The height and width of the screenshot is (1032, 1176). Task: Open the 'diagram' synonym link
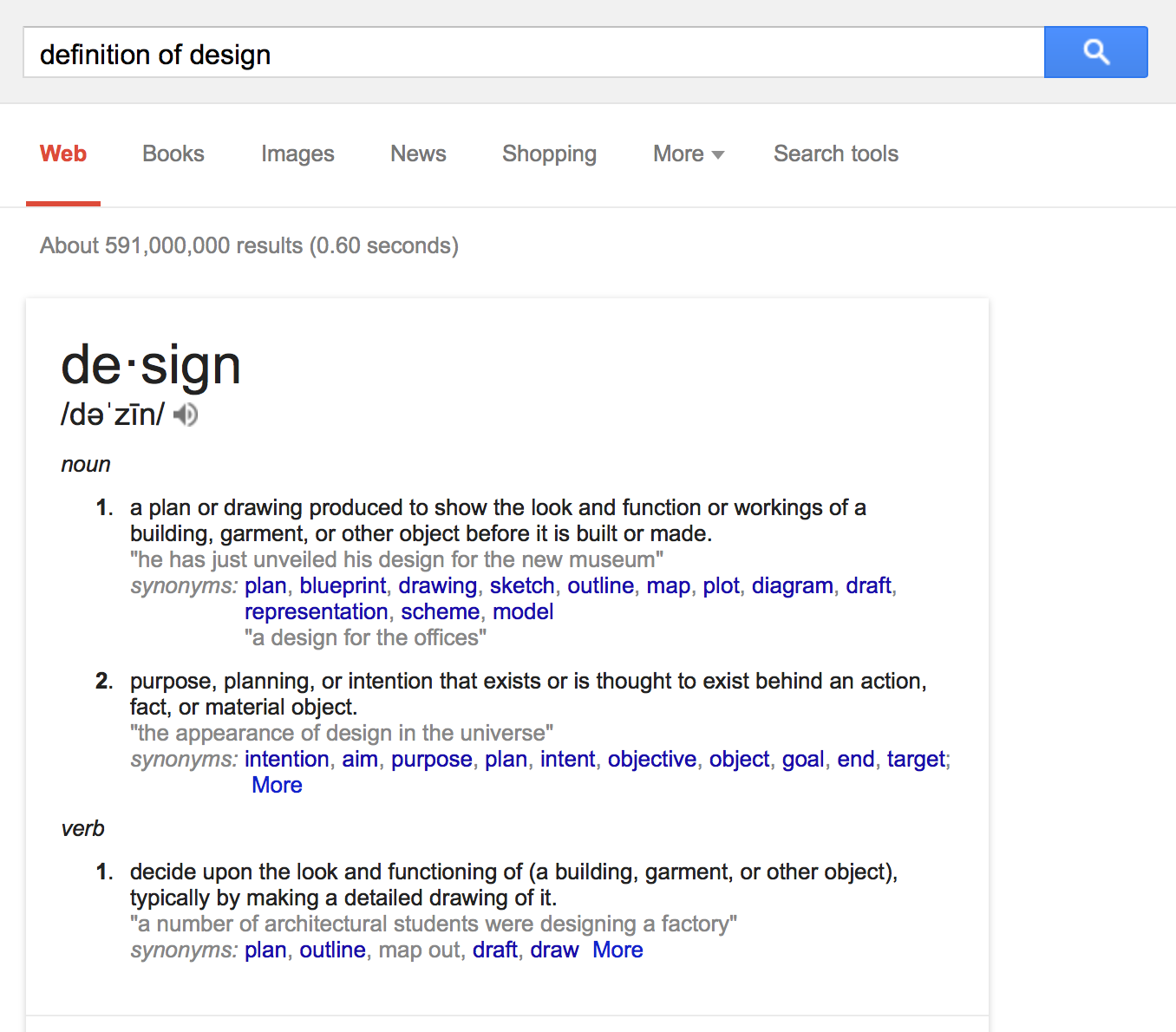(792, 585)
